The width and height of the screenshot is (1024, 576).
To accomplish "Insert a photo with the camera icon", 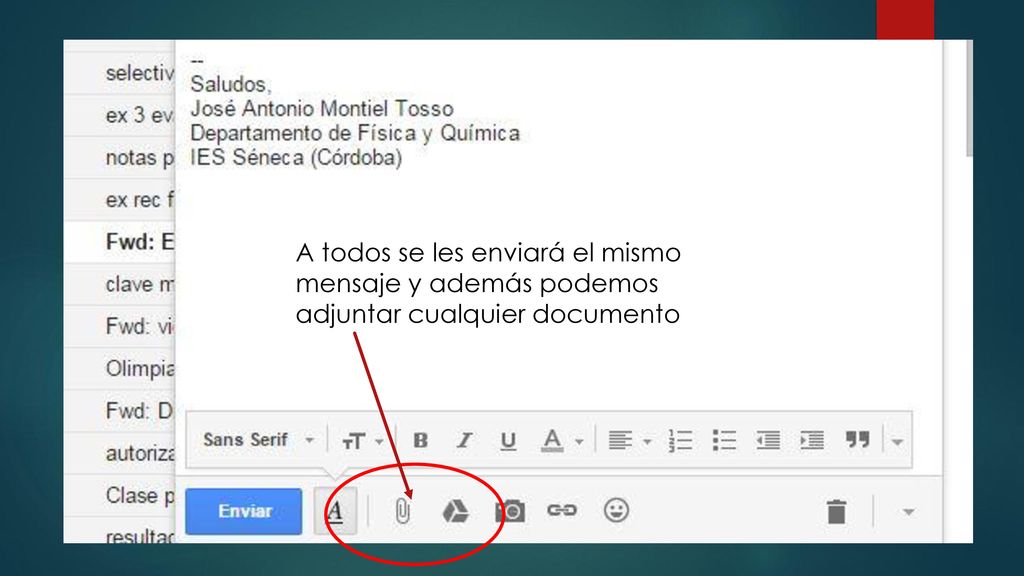I will [510, 511].
